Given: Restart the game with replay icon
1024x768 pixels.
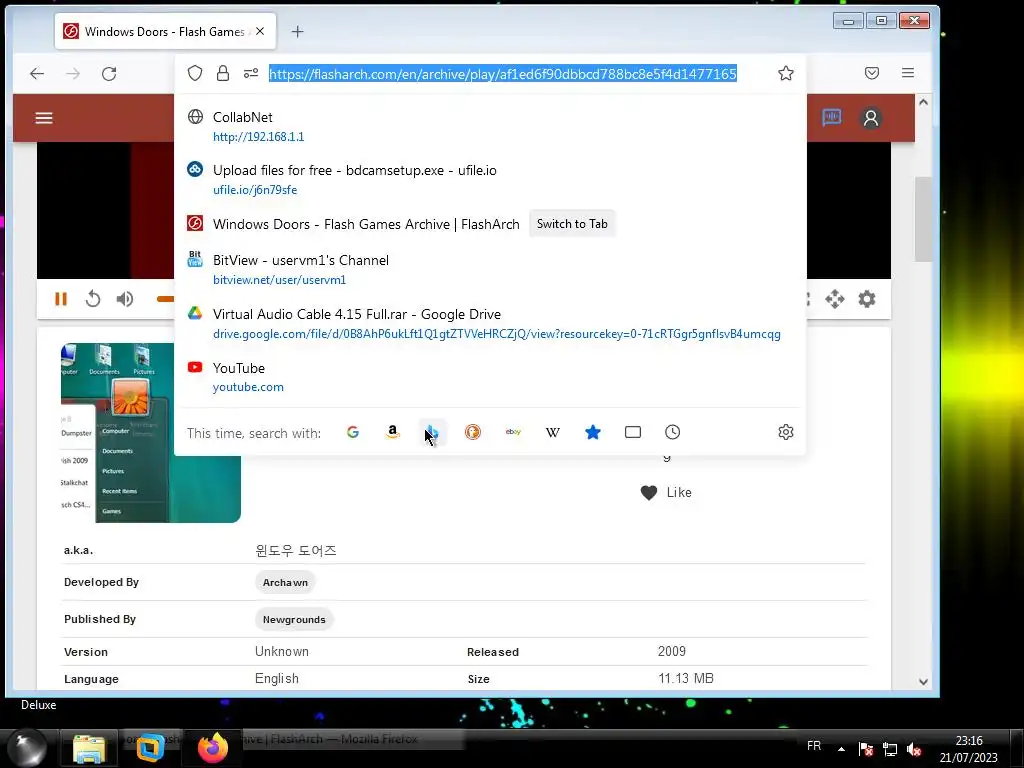Looking at the screenshot, I should [x=93, y=299].
